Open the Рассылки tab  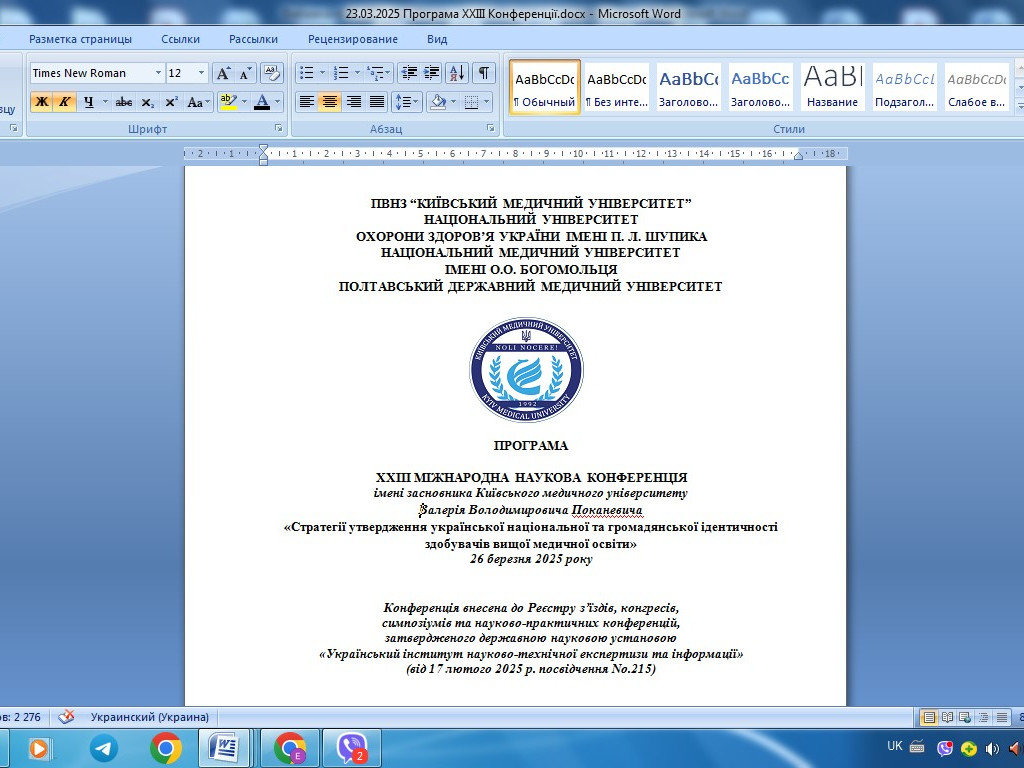[253, 39]
